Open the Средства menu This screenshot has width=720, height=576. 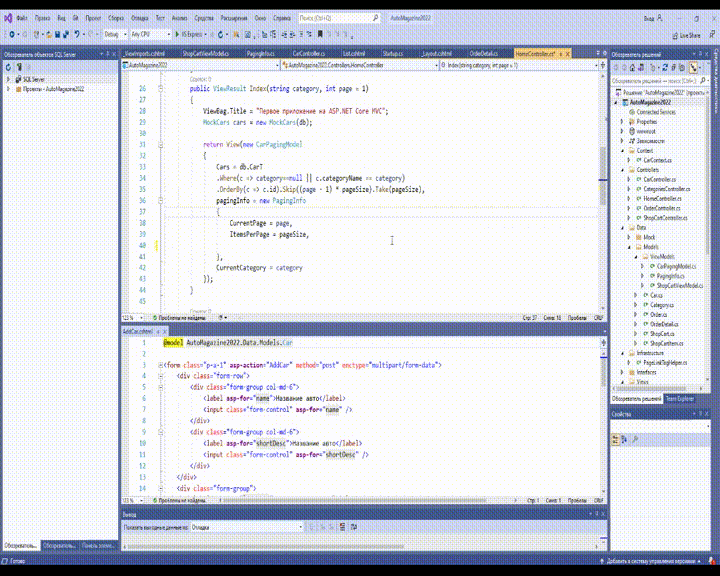coord(204,18)
